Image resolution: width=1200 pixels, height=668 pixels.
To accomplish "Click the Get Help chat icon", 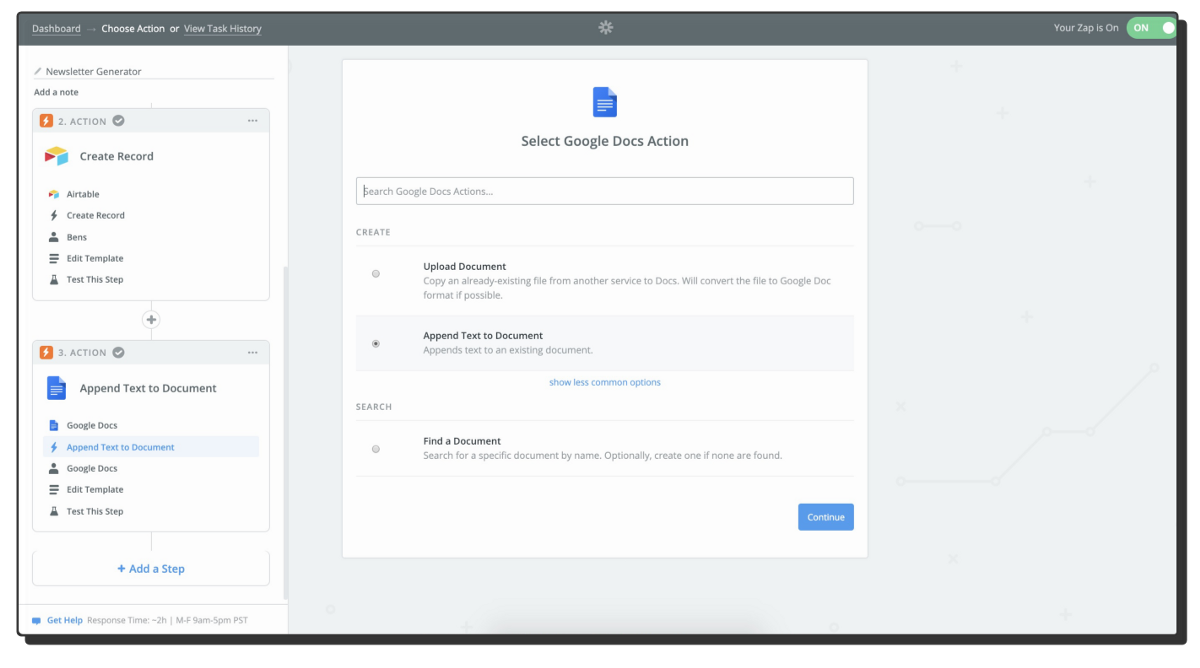I will coord(37,620).
